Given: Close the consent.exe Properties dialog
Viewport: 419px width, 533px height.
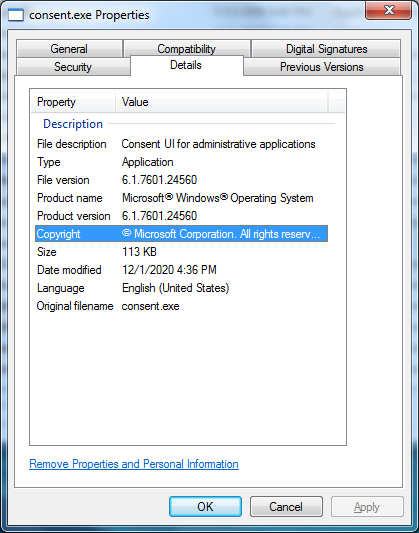Looking at the screenshot, I should click(389, 10).
